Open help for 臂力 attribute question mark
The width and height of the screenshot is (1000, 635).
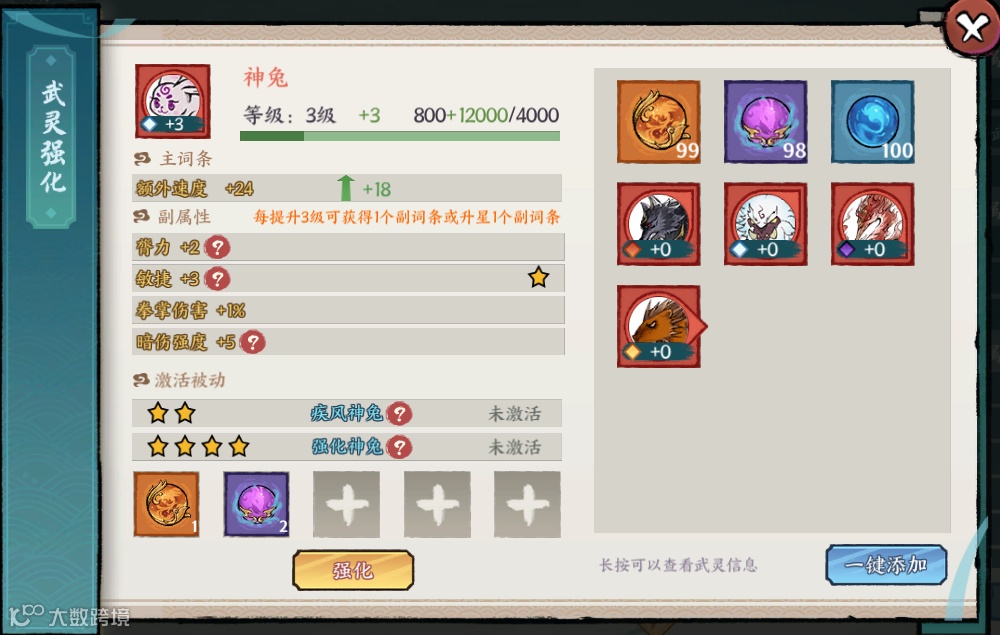coord(217,247)
